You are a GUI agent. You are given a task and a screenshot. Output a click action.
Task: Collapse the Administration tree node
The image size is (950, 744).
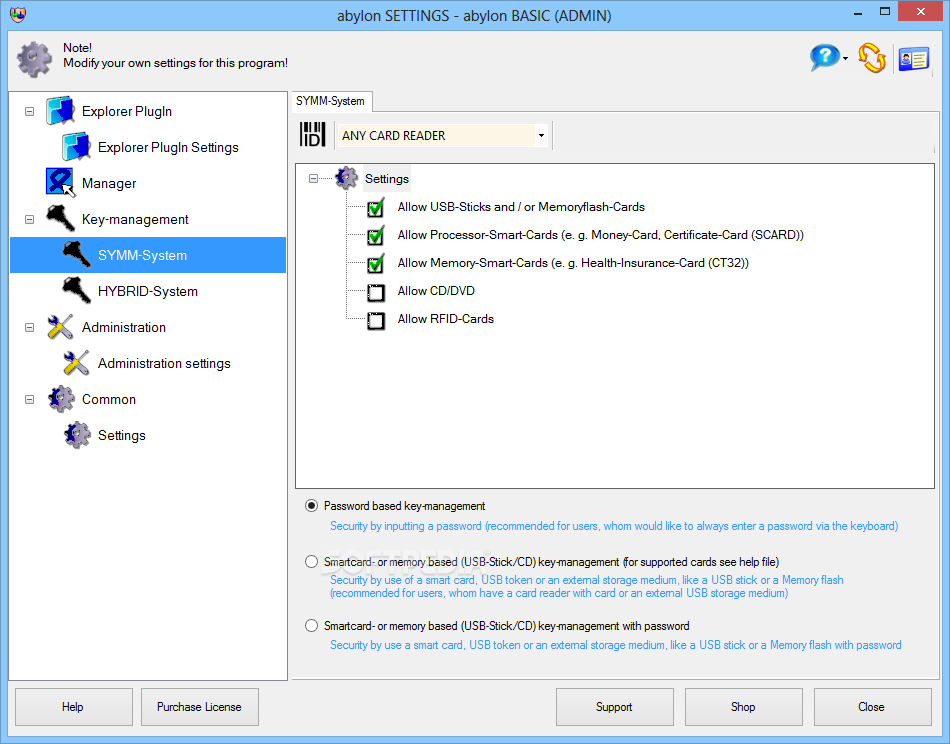29,327
